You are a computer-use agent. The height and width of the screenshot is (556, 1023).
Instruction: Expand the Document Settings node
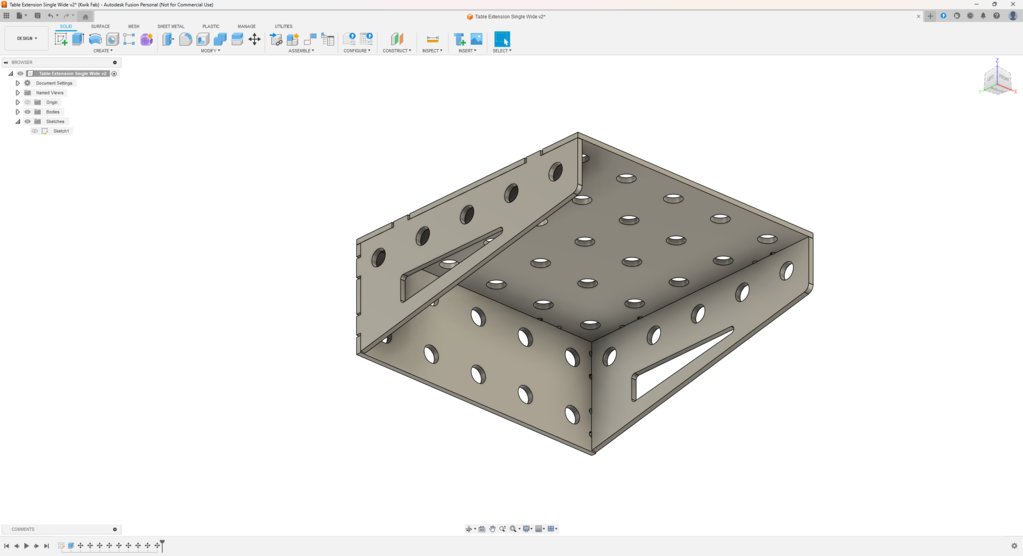(18, 83)
